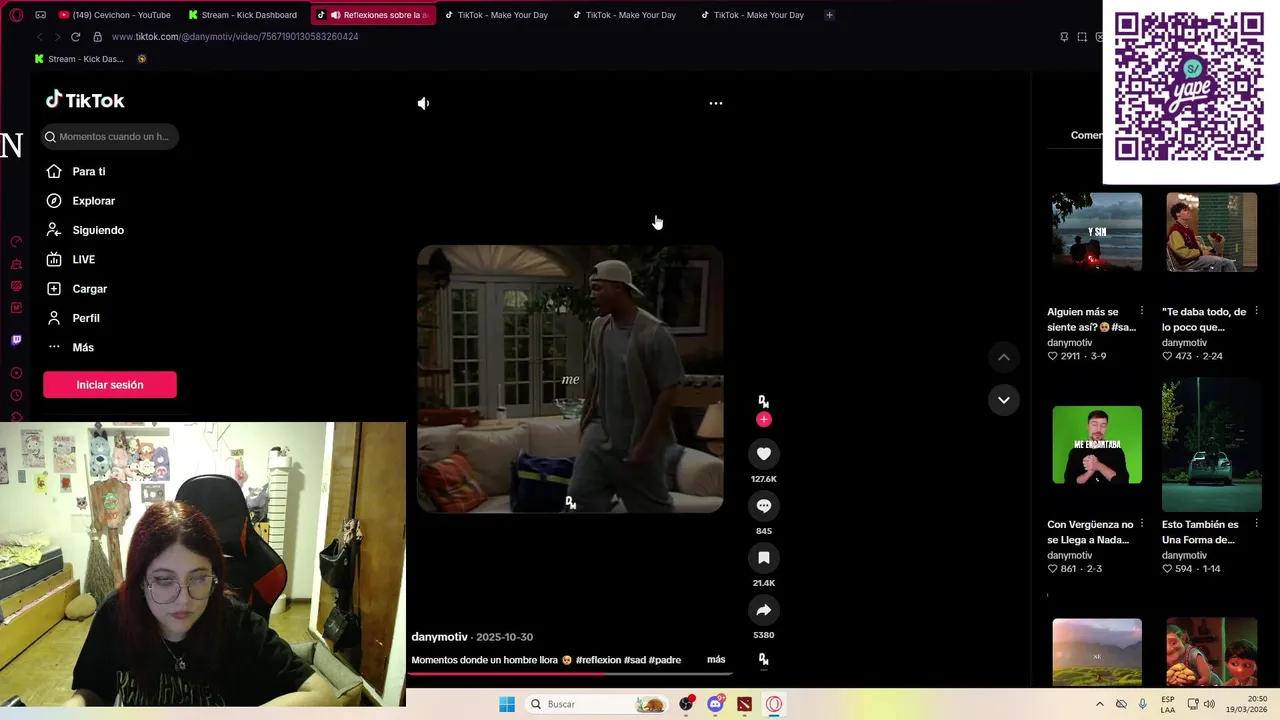Image resolution: width=1280 pixels, height=720 pixels.
Task: Click the #sad hashtag
Action: [634, 660]
